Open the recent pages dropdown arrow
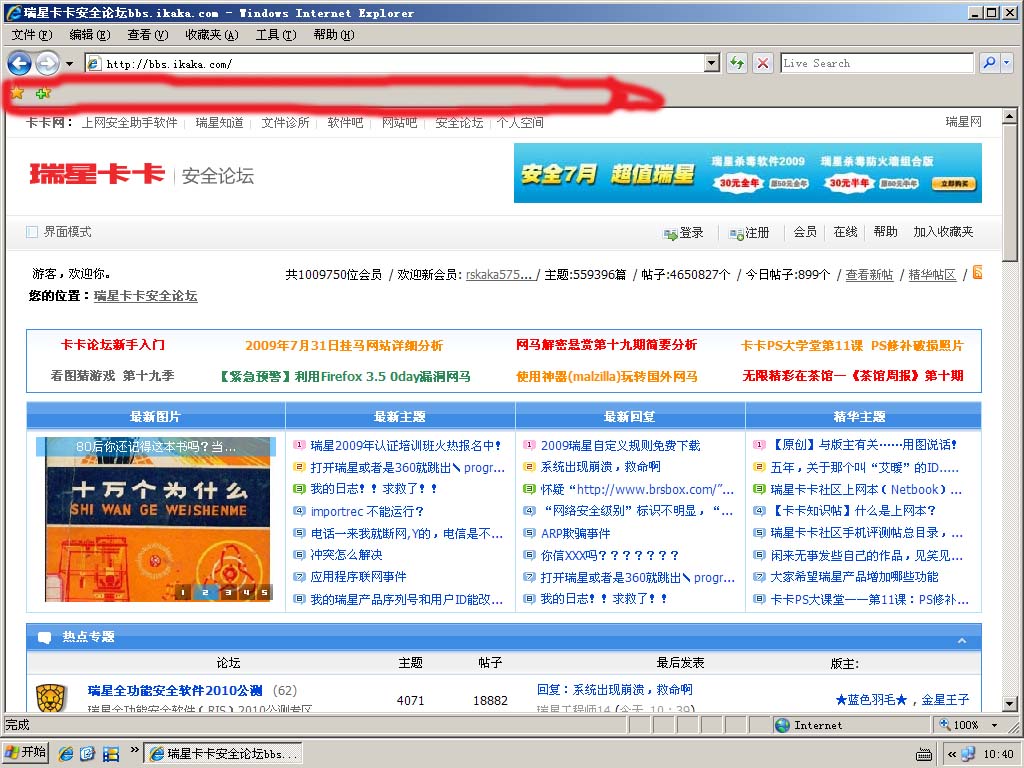 [69, 64]
